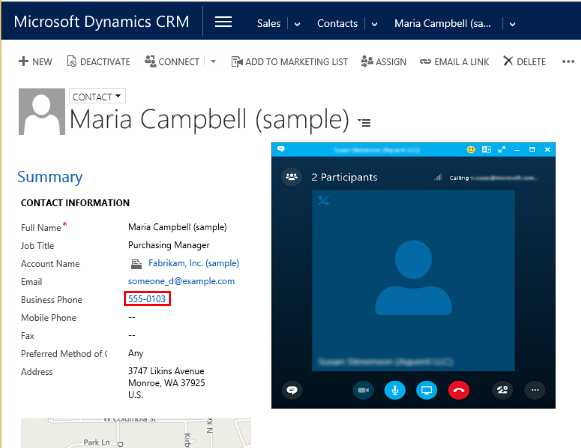This screenshot has width=581, height=448.
Task: Click the muted phone icon on video tile
Action: tap(323, 200)
